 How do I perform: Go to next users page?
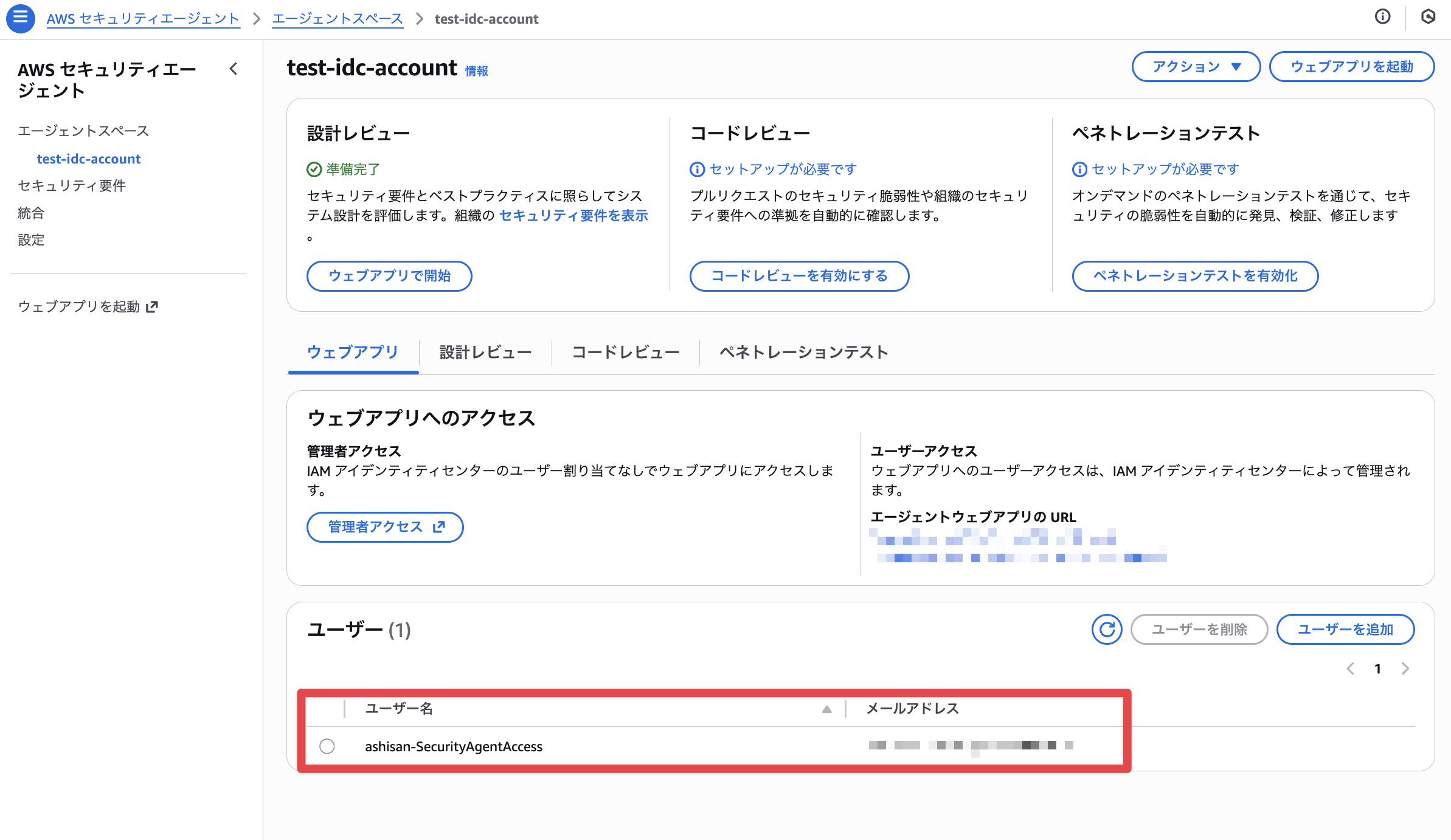click(1405, 669)
